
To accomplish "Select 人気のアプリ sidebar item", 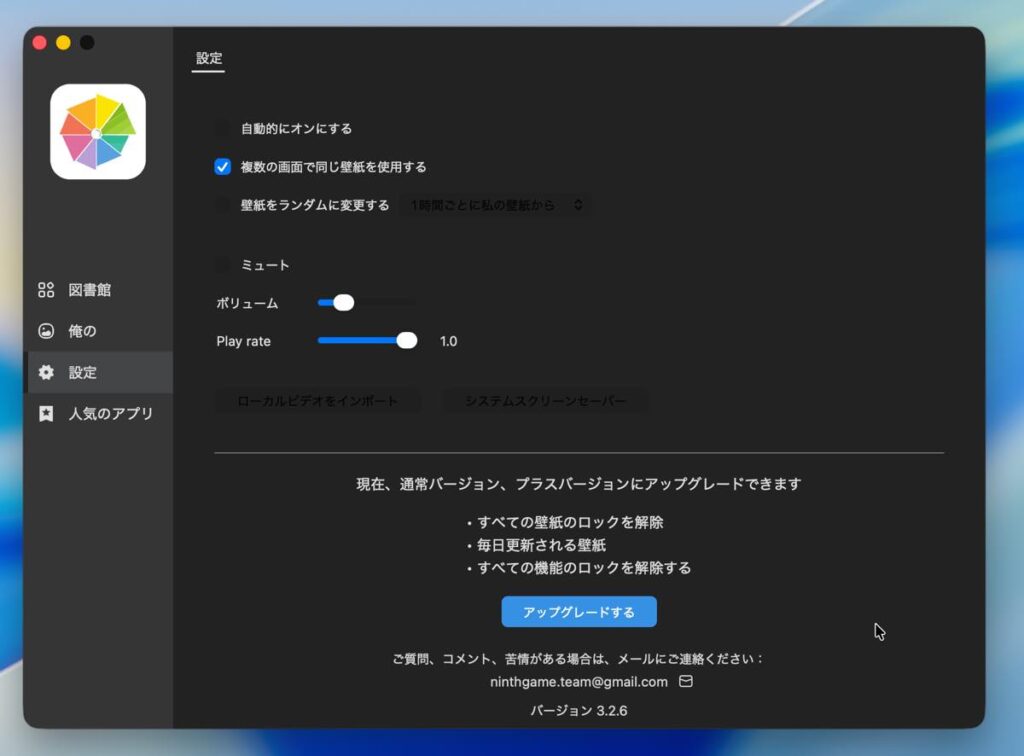I will [110, 413].
